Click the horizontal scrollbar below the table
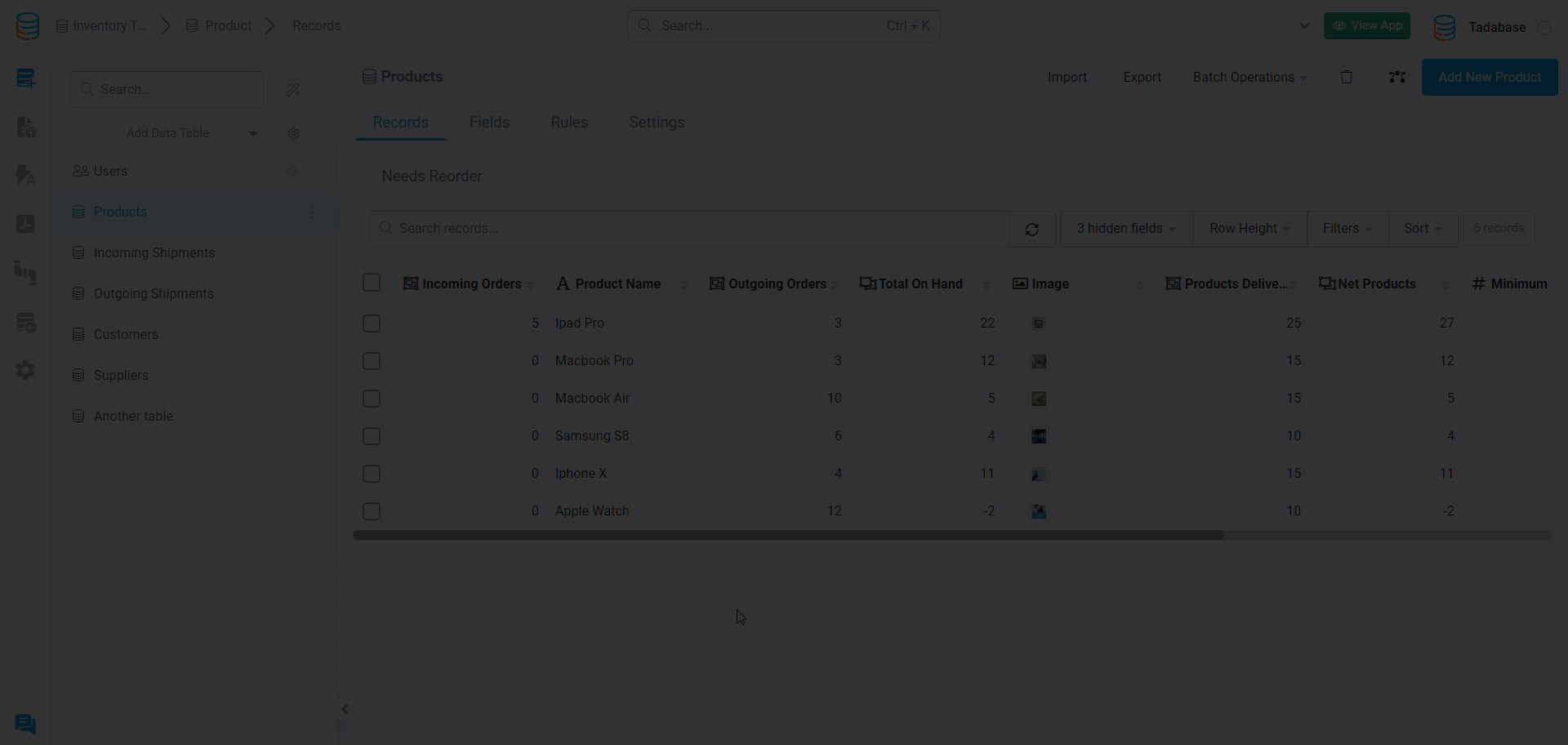Viewport: 1568px width, 745px height. pos(788,535)
